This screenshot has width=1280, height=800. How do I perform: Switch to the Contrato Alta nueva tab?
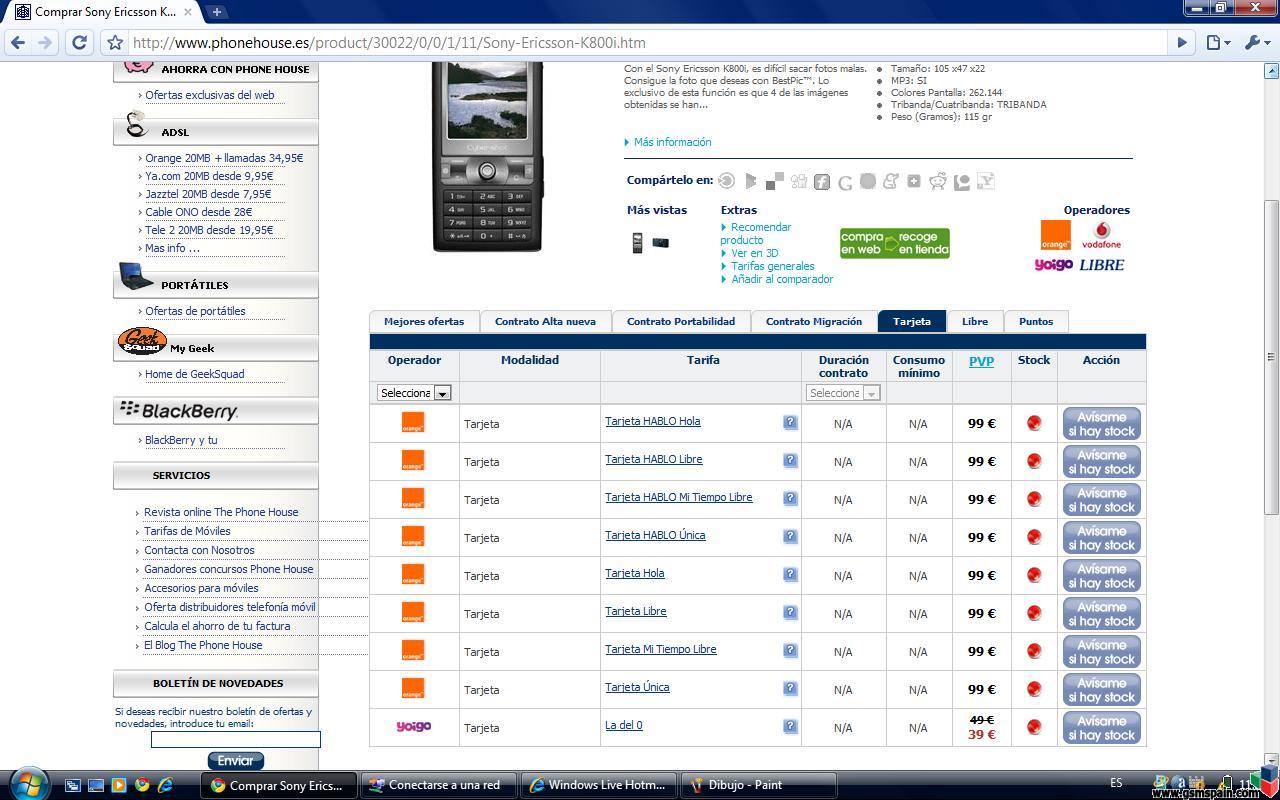[x=545, y=321]
